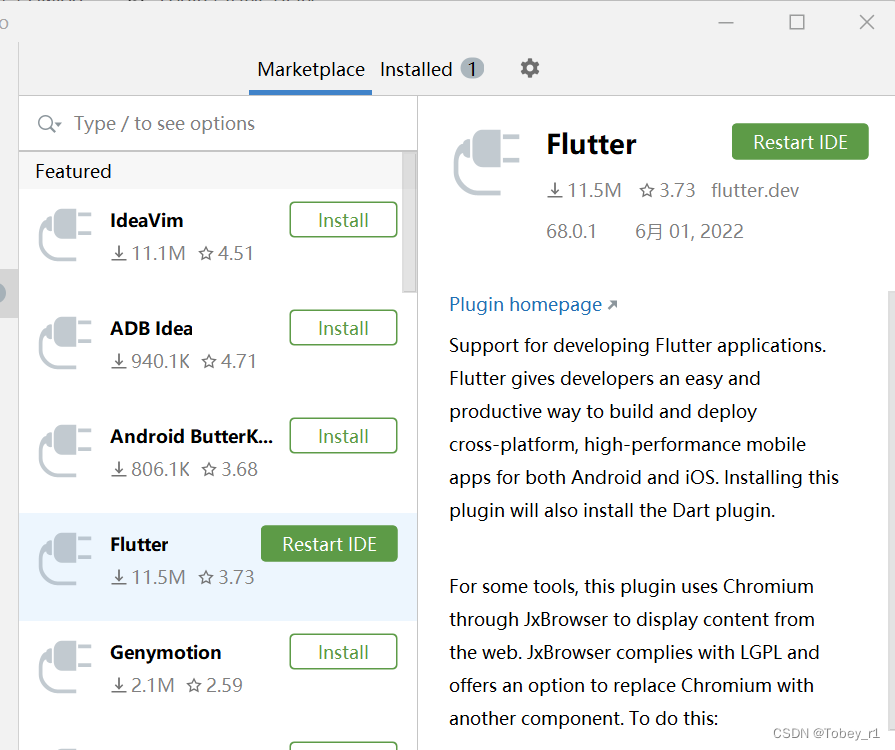Open the plugins settings gear menu

(530, 68)
